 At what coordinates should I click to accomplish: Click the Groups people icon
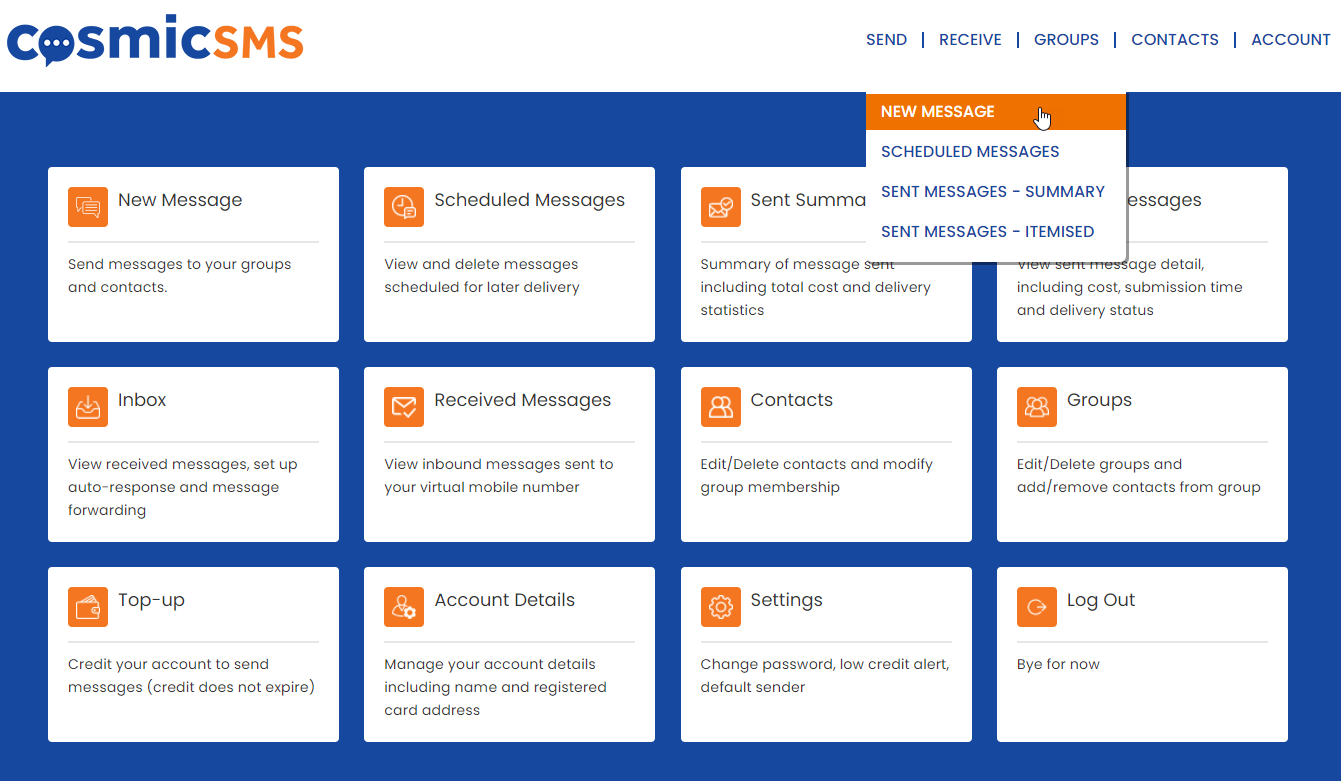pos(1037,407)
